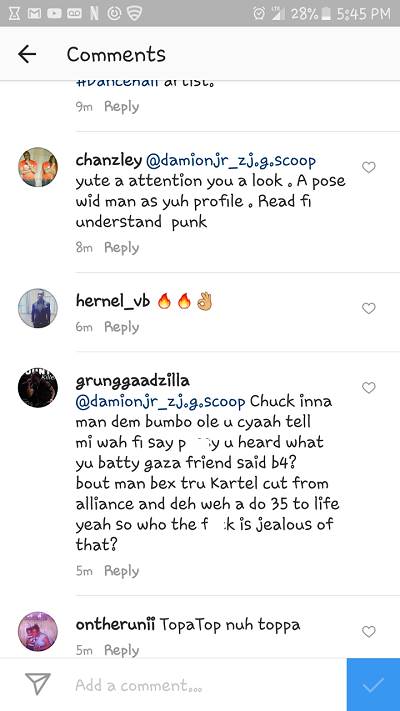
Task: Like hernel_vb's fire emoji comment
Action: click(x=369, y=308)
